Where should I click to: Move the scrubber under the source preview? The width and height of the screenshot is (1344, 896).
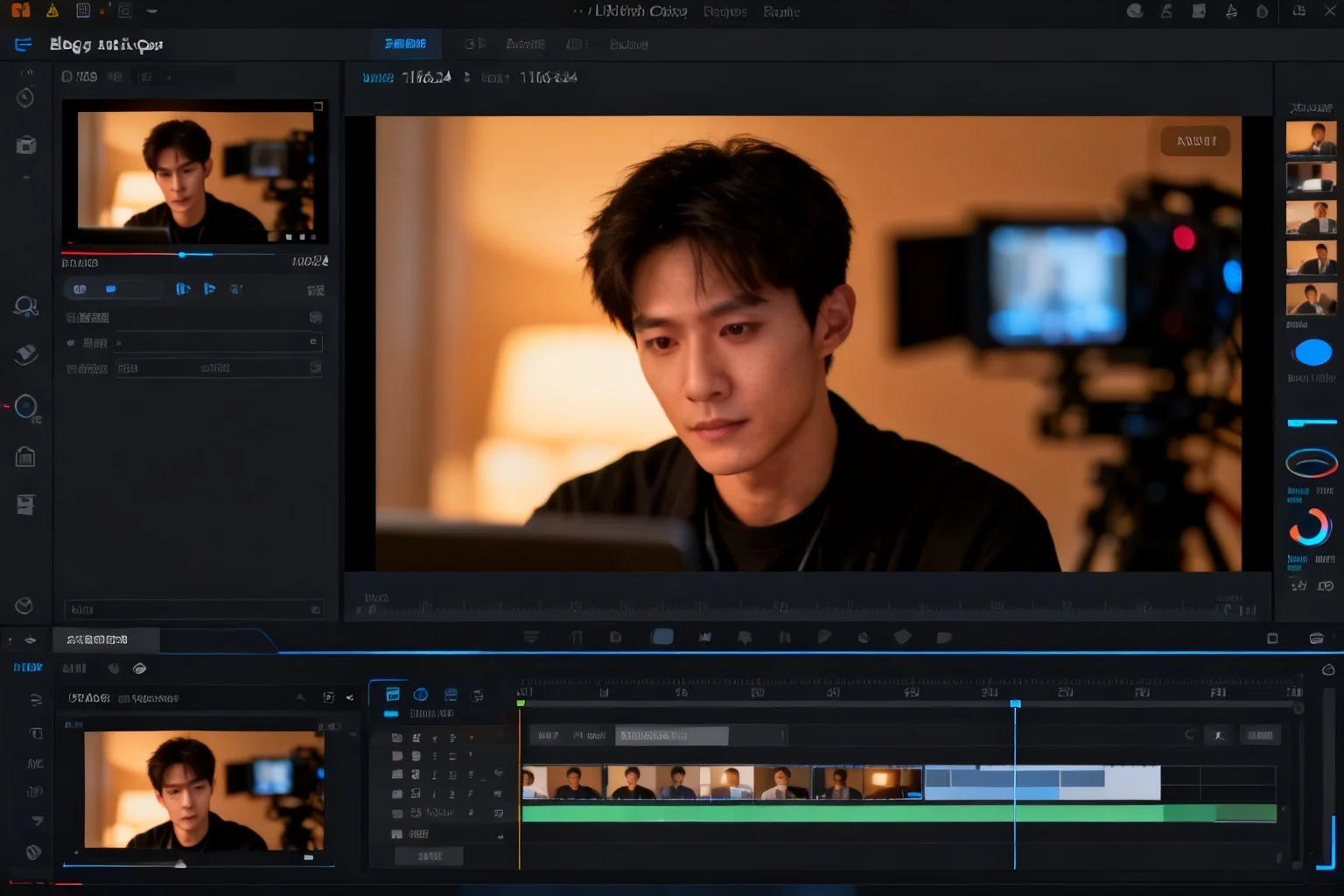(182, 255)
